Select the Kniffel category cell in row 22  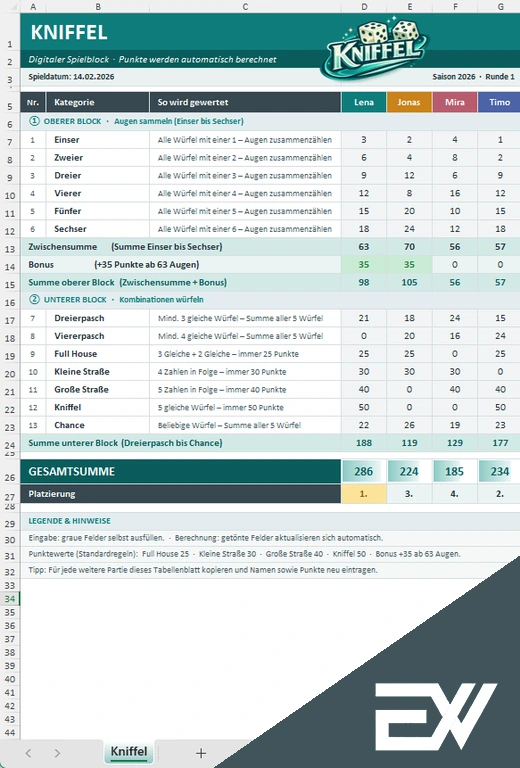pyautogui.click(x=98, y=407)
